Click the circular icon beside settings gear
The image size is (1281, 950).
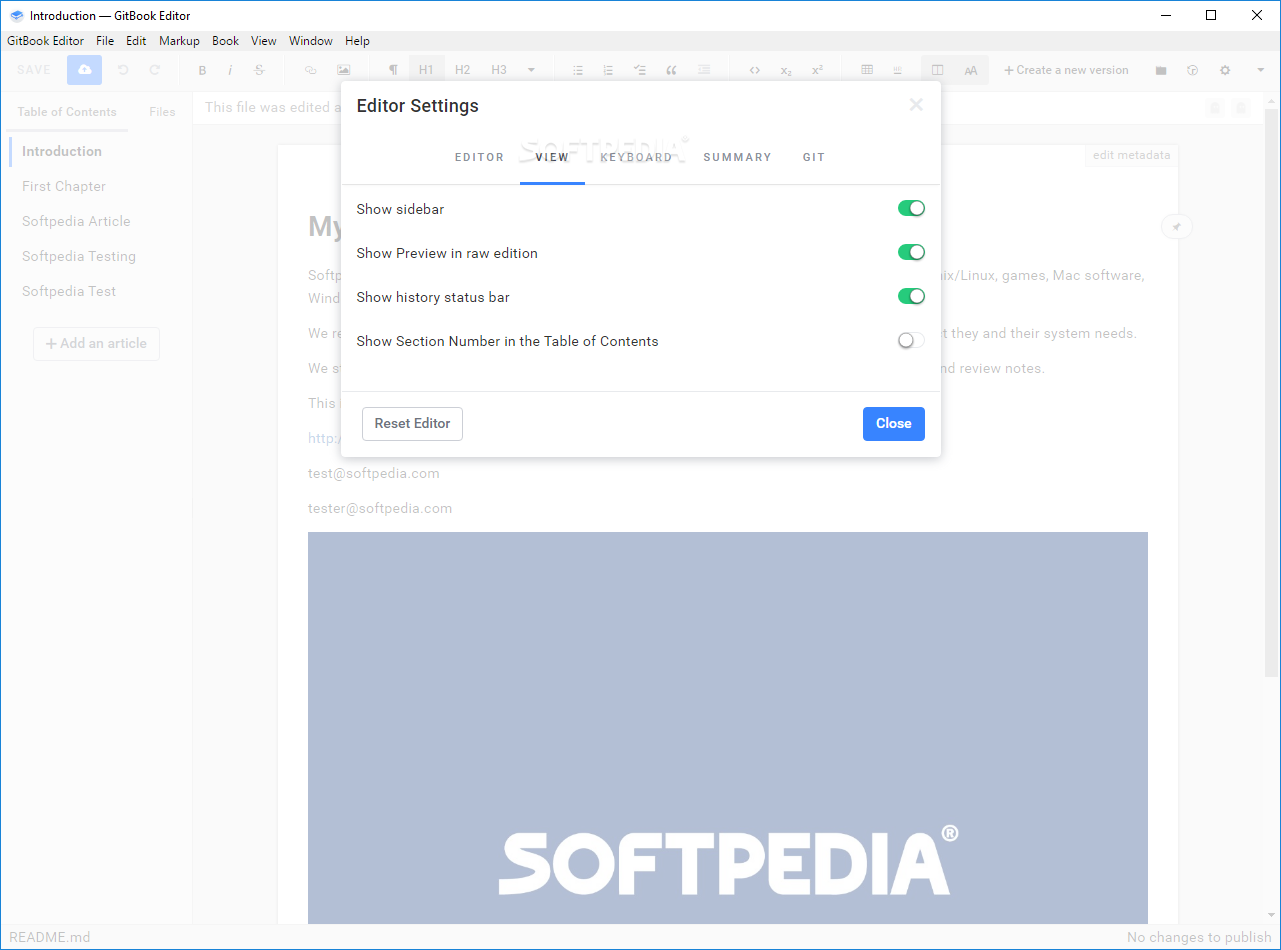pos(1192,70)
